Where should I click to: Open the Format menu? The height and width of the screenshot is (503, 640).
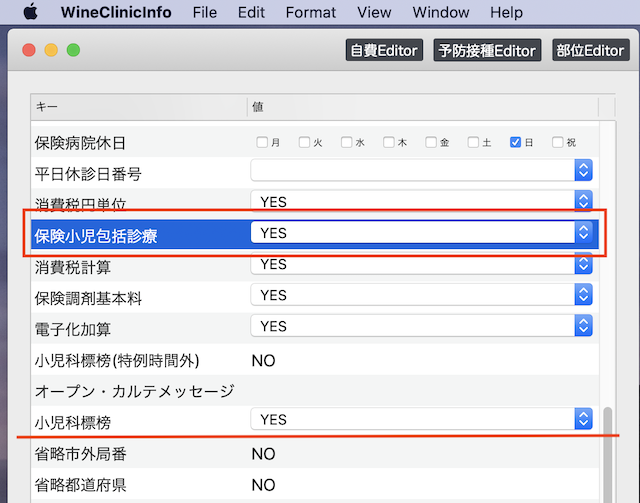[x=310, y=13]
